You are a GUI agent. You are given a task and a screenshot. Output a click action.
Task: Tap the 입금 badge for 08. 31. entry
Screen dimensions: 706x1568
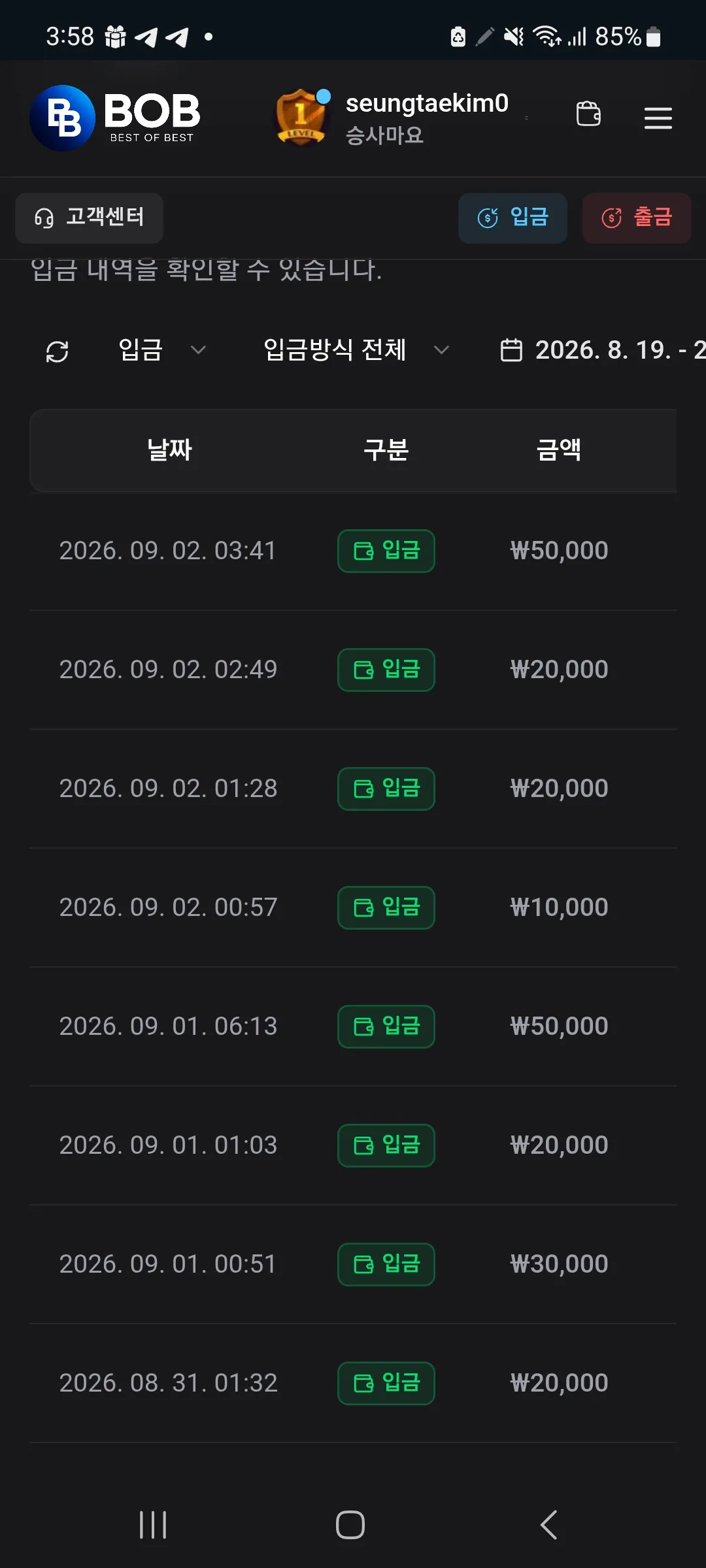386,1383
